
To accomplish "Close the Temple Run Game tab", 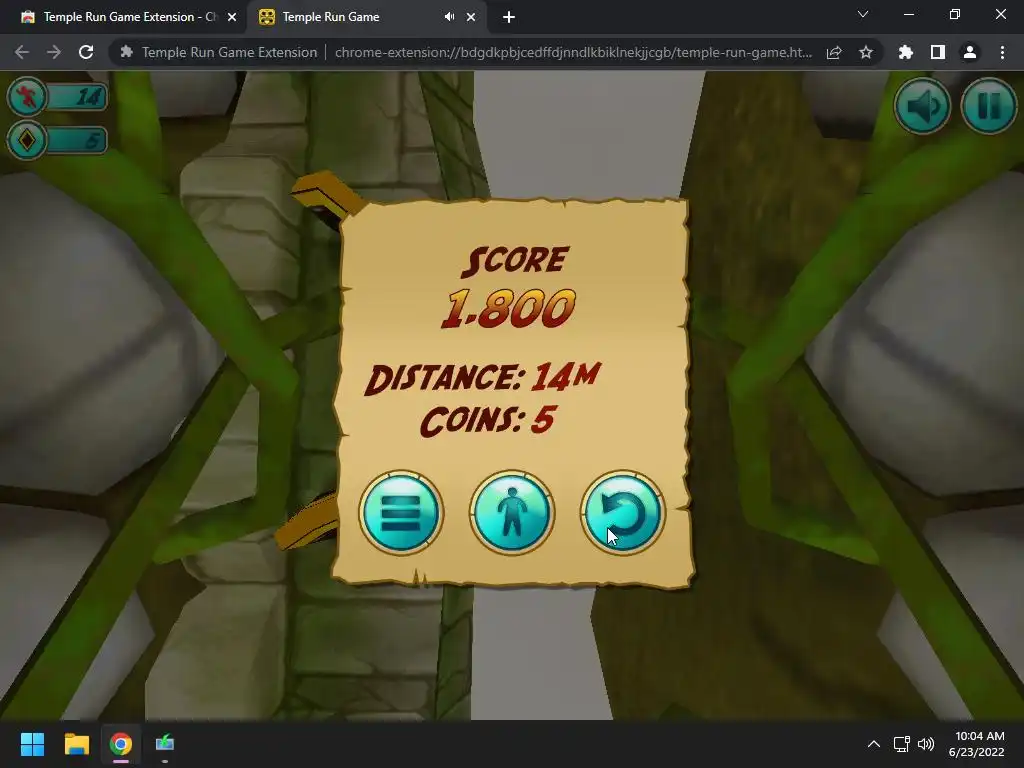I will [x=471, y=17].
